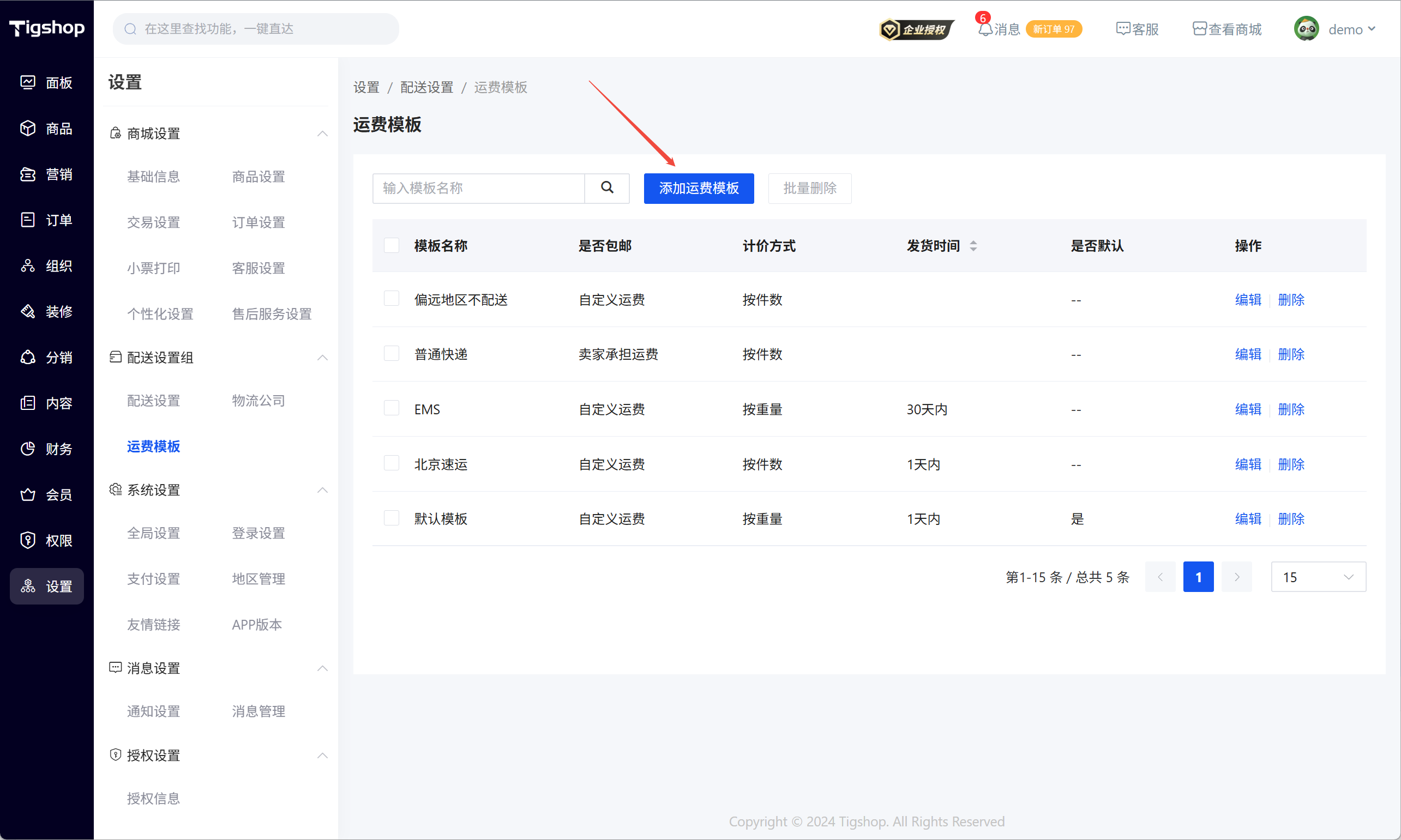Image resolution: width=1401 pixels, height=840 pixels.
Task: Sort by 发货时间 column arrows
Action: pos(973,246)
